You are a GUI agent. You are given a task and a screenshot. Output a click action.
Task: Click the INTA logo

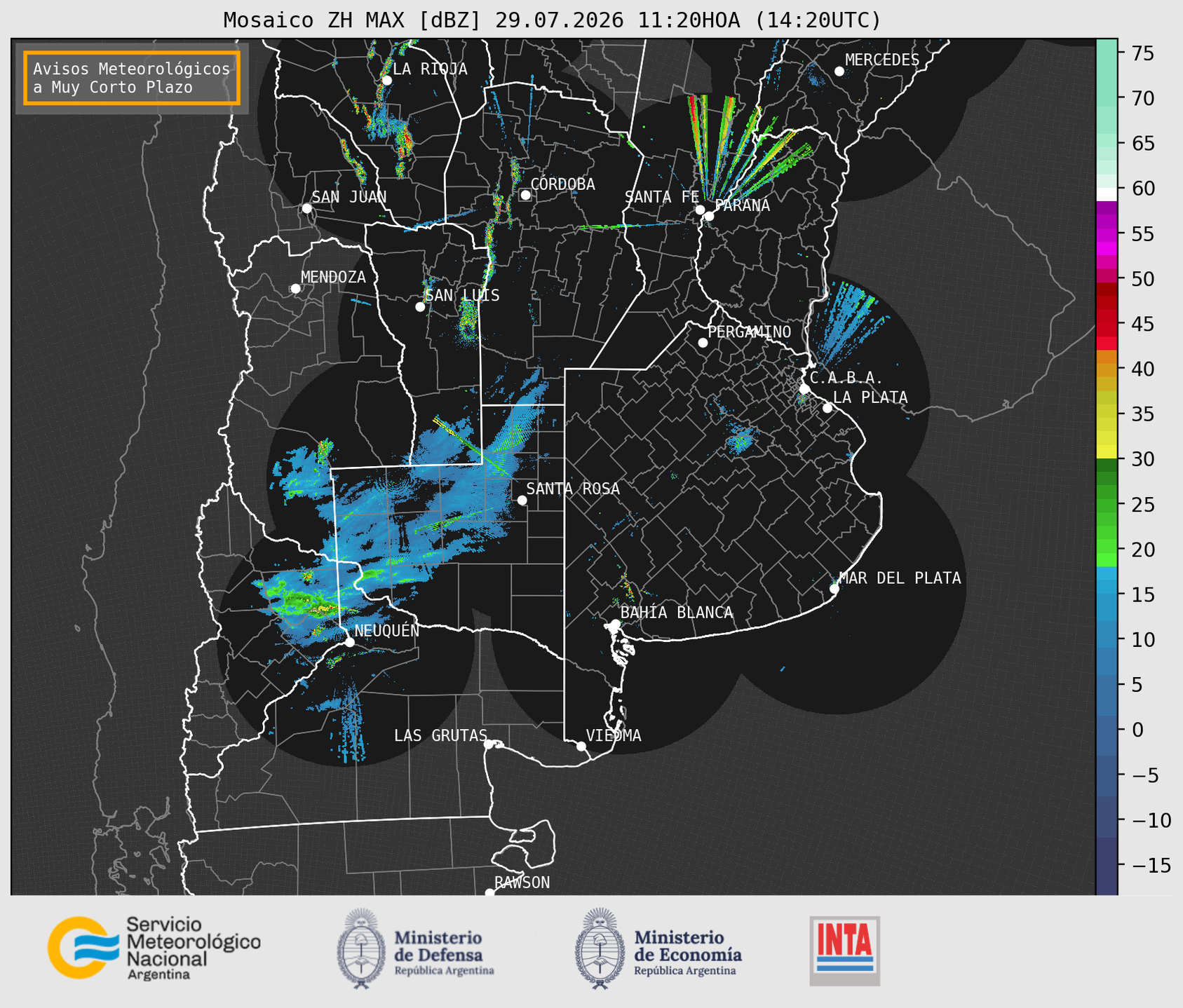point(845,951)
